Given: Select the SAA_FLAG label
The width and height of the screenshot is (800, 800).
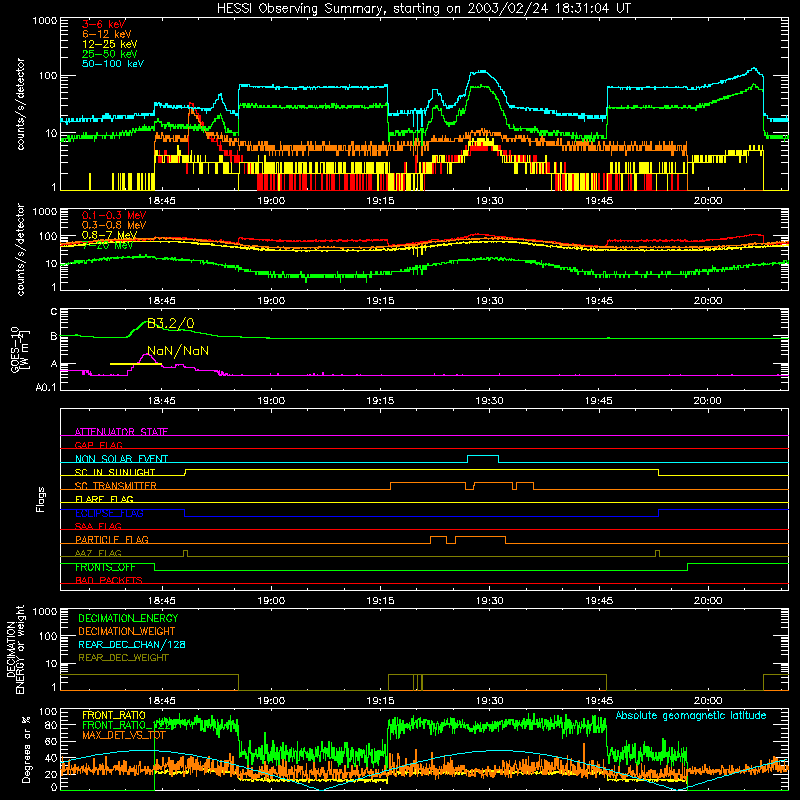Looking at the screenshot, I should pos(98,526).
